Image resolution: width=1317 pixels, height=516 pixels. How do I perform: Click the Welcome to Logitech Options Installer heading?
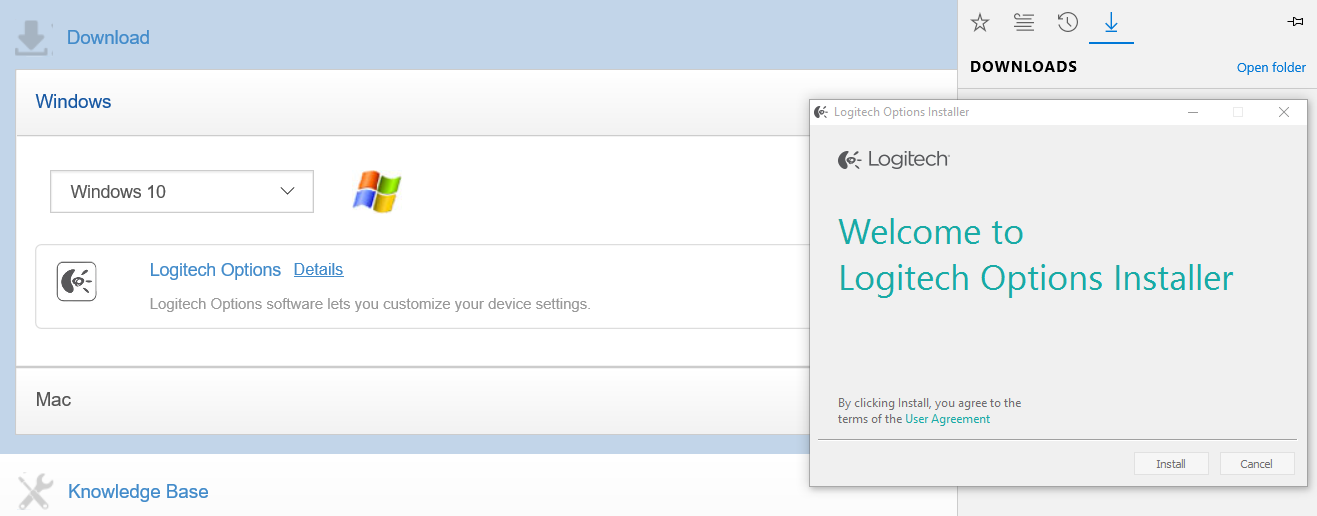point(1036,255)
